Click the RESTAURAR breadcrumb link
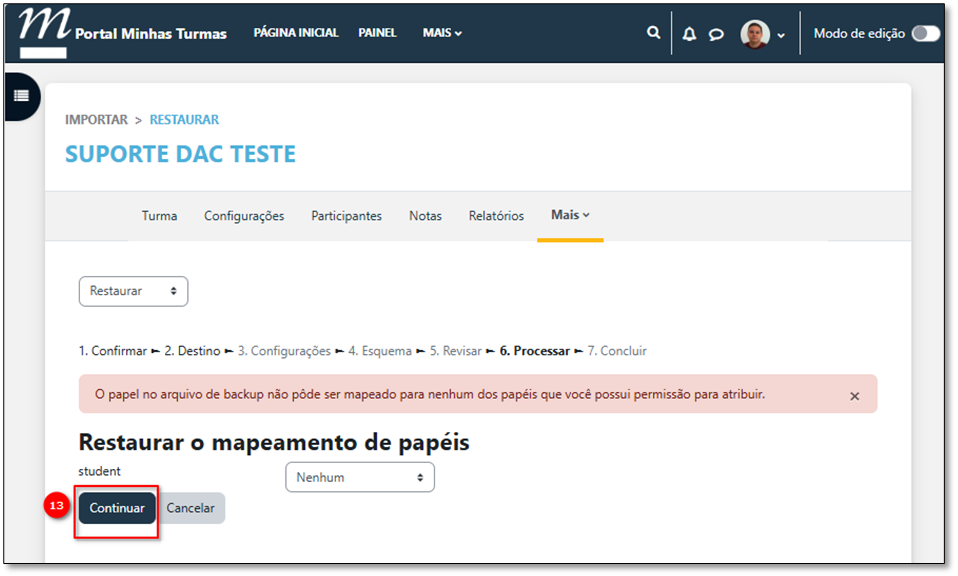The height and width of the screenshot is (576, 958). pos(184,120)
